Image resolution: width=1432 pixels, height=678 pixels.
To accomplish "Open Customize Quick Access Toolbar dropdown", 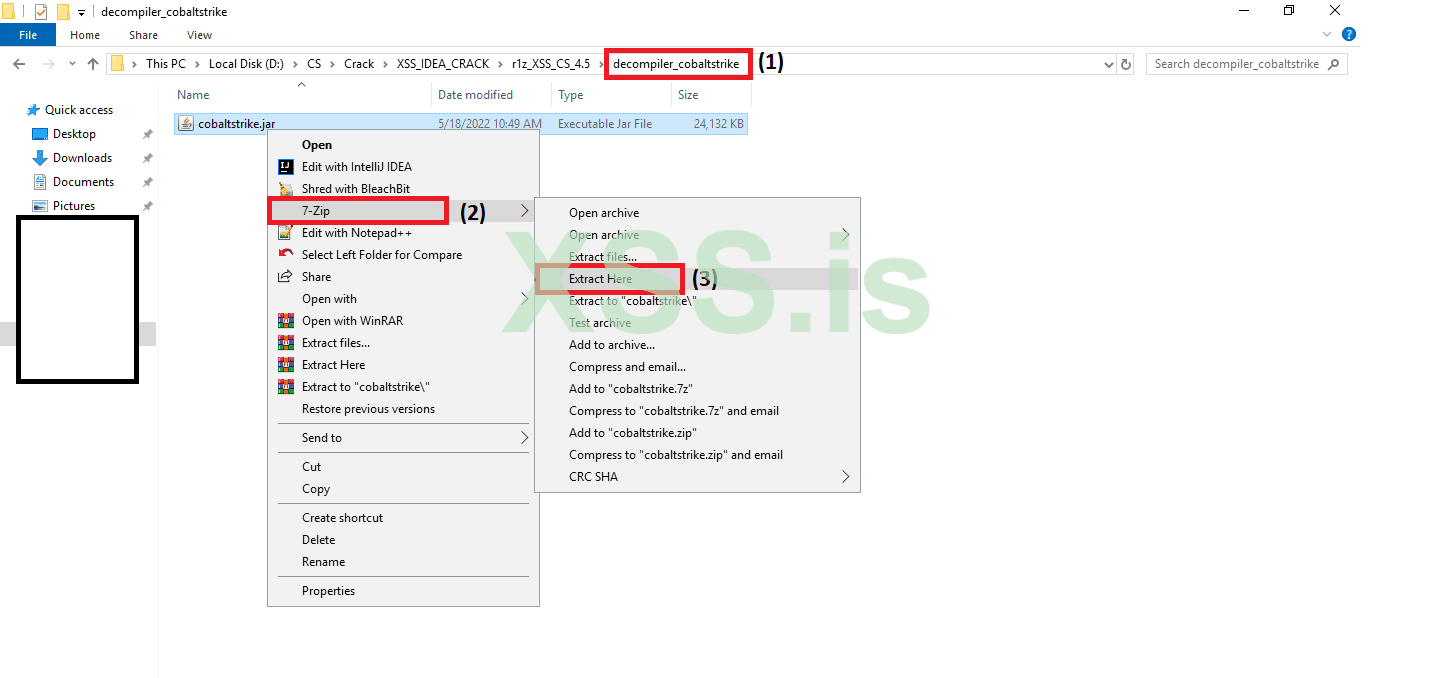I will (x=81, y=12).
